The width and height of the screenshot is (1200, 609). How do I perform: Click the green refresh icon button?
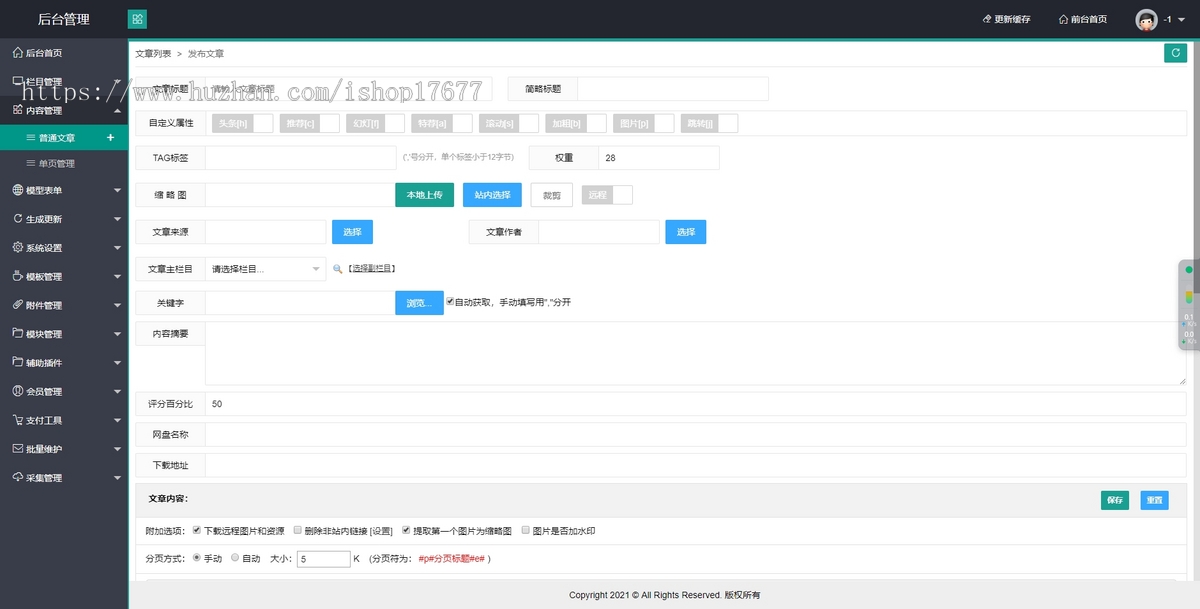pyautogui.click(x=1175, y=53)
